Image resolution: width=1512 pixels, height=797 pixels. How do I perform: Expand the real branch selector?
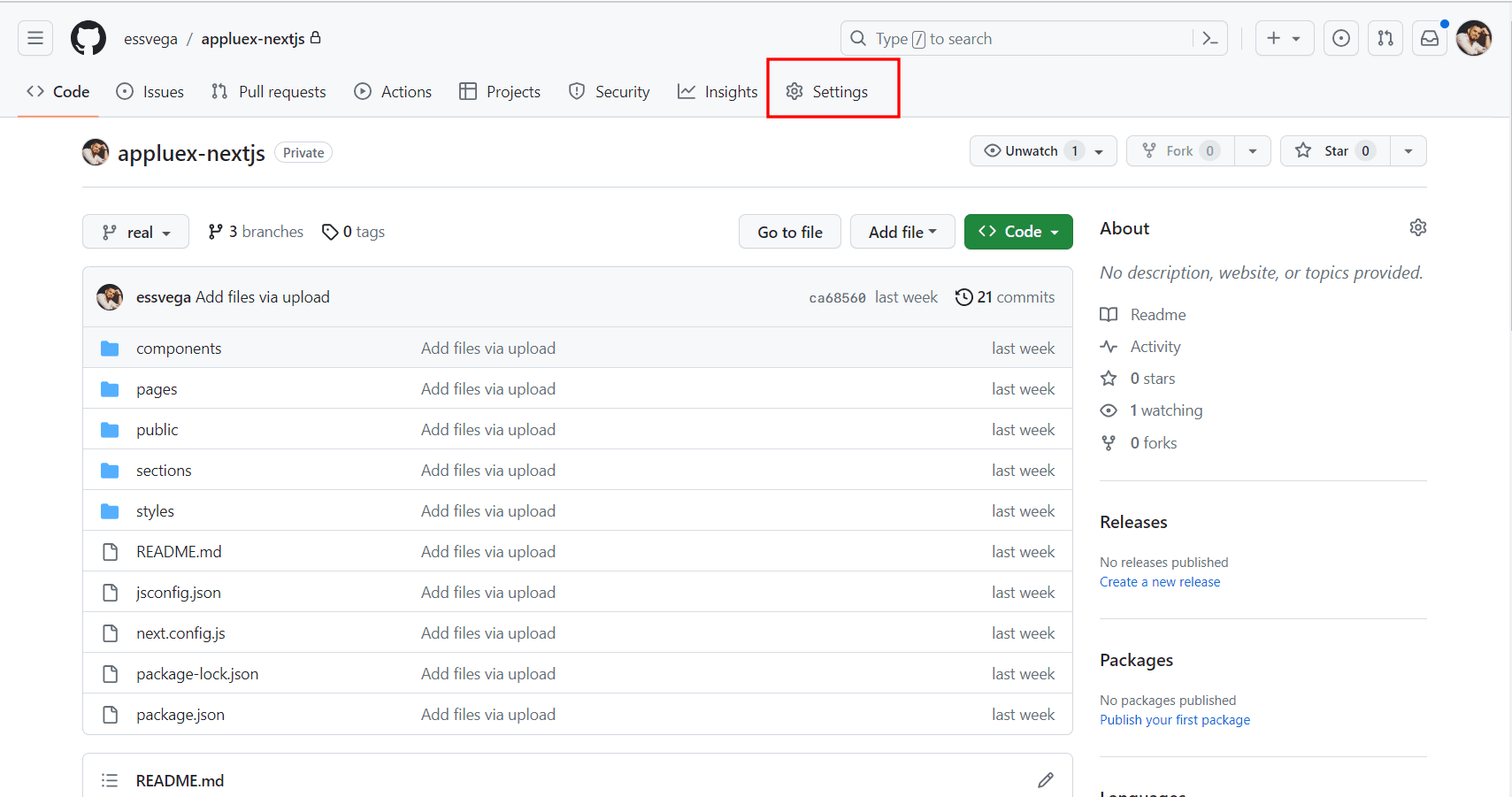click(135, 232)
